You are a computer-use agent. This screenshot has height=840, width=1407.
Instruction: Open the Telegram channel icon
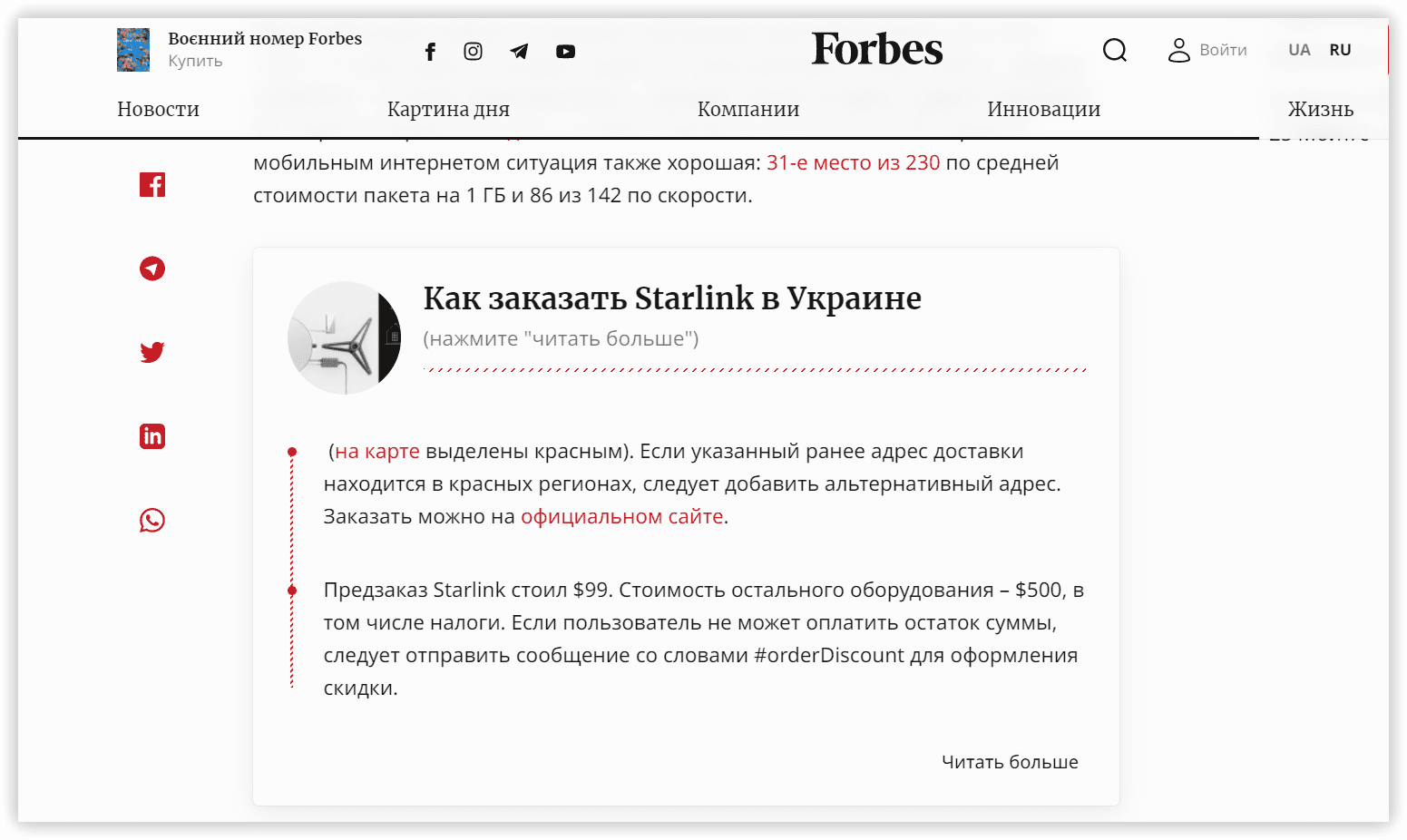point(519,51)
